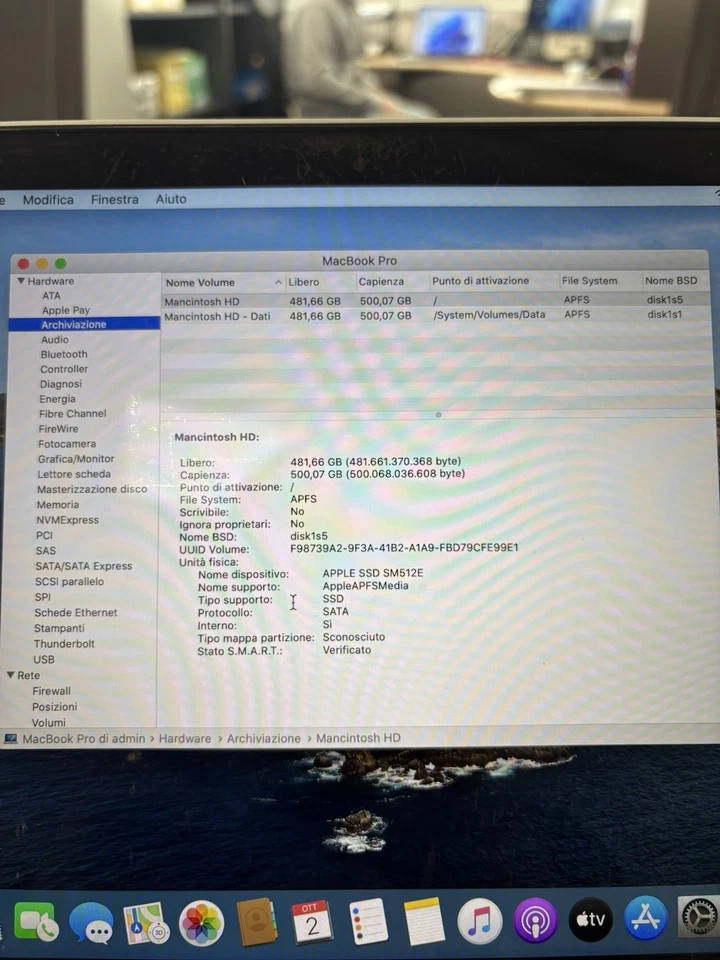720x960 pixels.
Task: Click Hardware in the path bar
Action: pos(185,738)
